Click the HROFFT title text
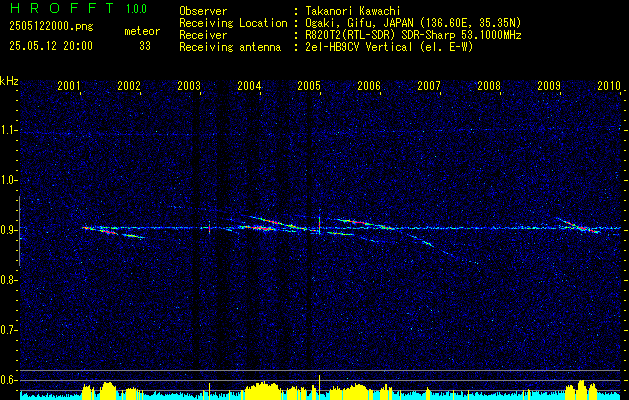This screenshot has height=400, width=629. [x=62, y=8]
